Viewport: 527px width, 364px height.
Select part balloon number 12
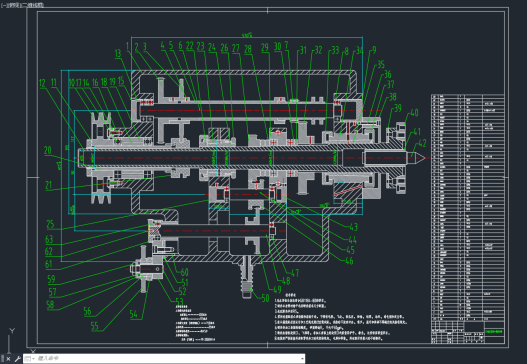[x=42, y=83]
